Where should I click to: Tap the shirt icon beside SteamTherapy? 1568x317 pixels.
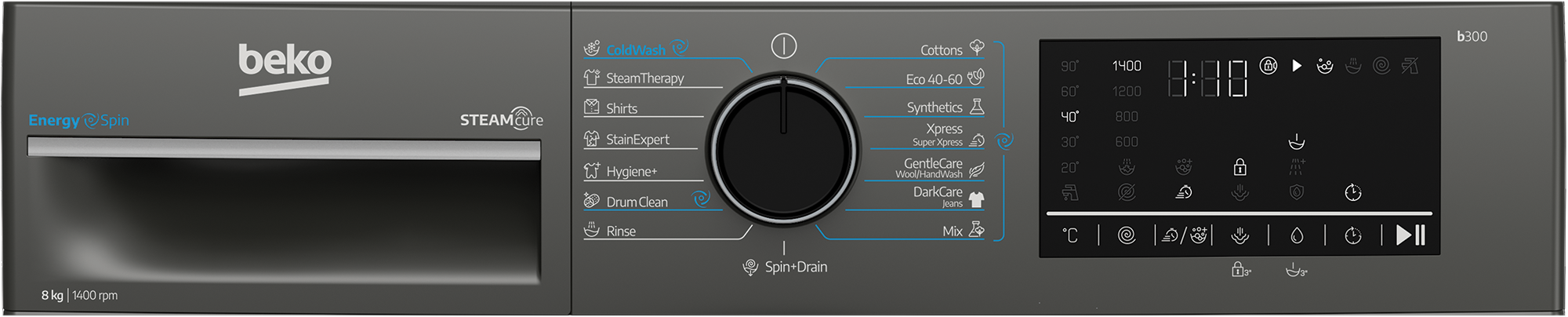[592, 78]
